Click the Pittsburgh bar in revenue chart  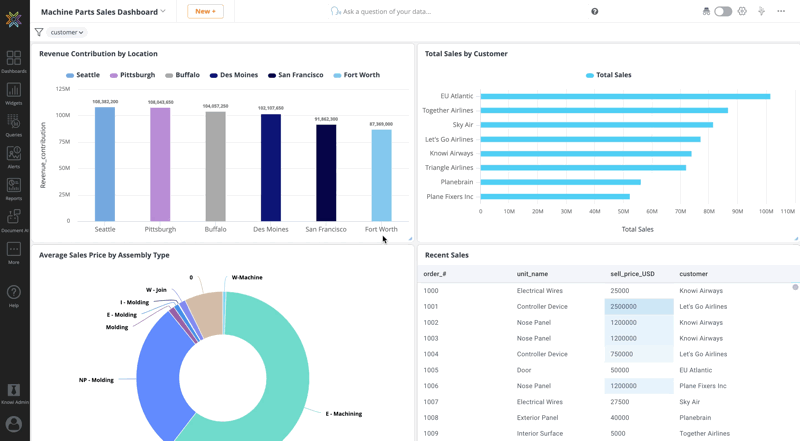(x=160, y=164)
